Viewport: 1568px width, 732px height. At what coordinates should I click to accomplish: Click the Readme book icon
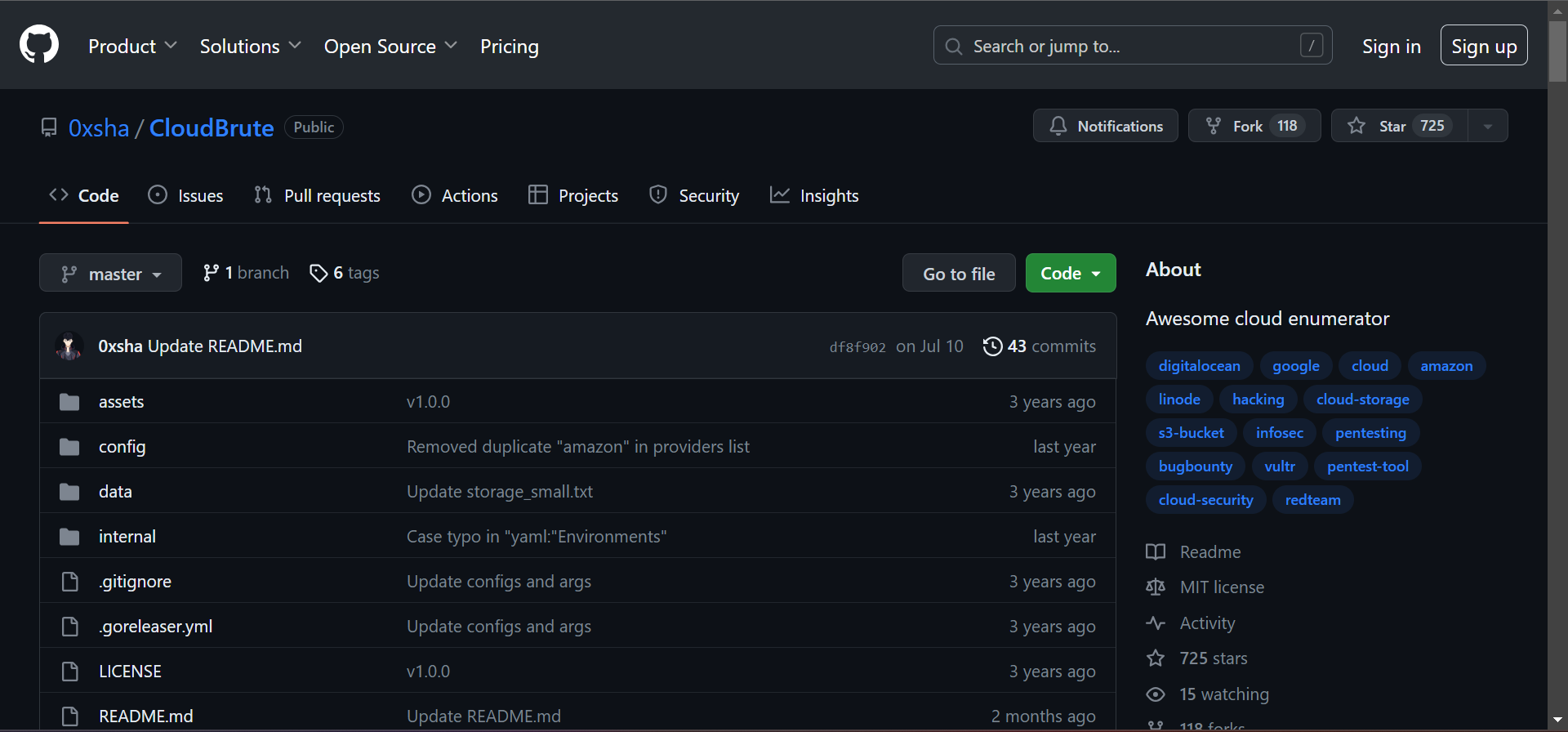tap(1156, 552)
